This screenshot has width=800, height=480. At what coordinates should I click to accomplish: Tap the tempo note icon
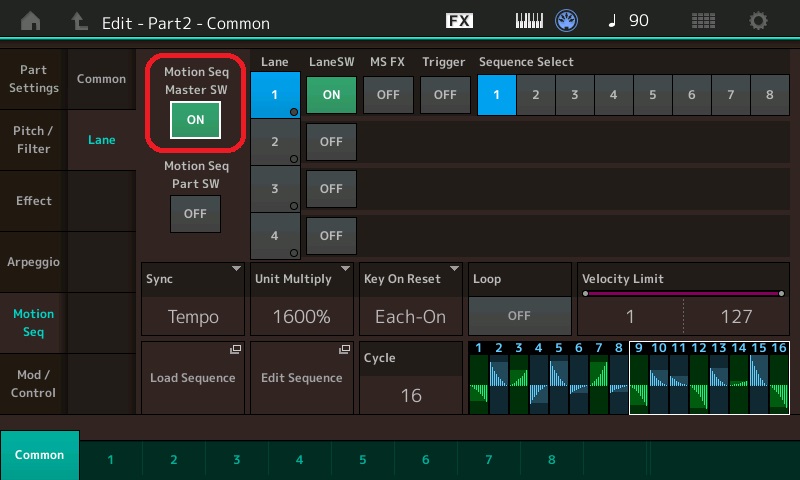(x=614, y=21)
